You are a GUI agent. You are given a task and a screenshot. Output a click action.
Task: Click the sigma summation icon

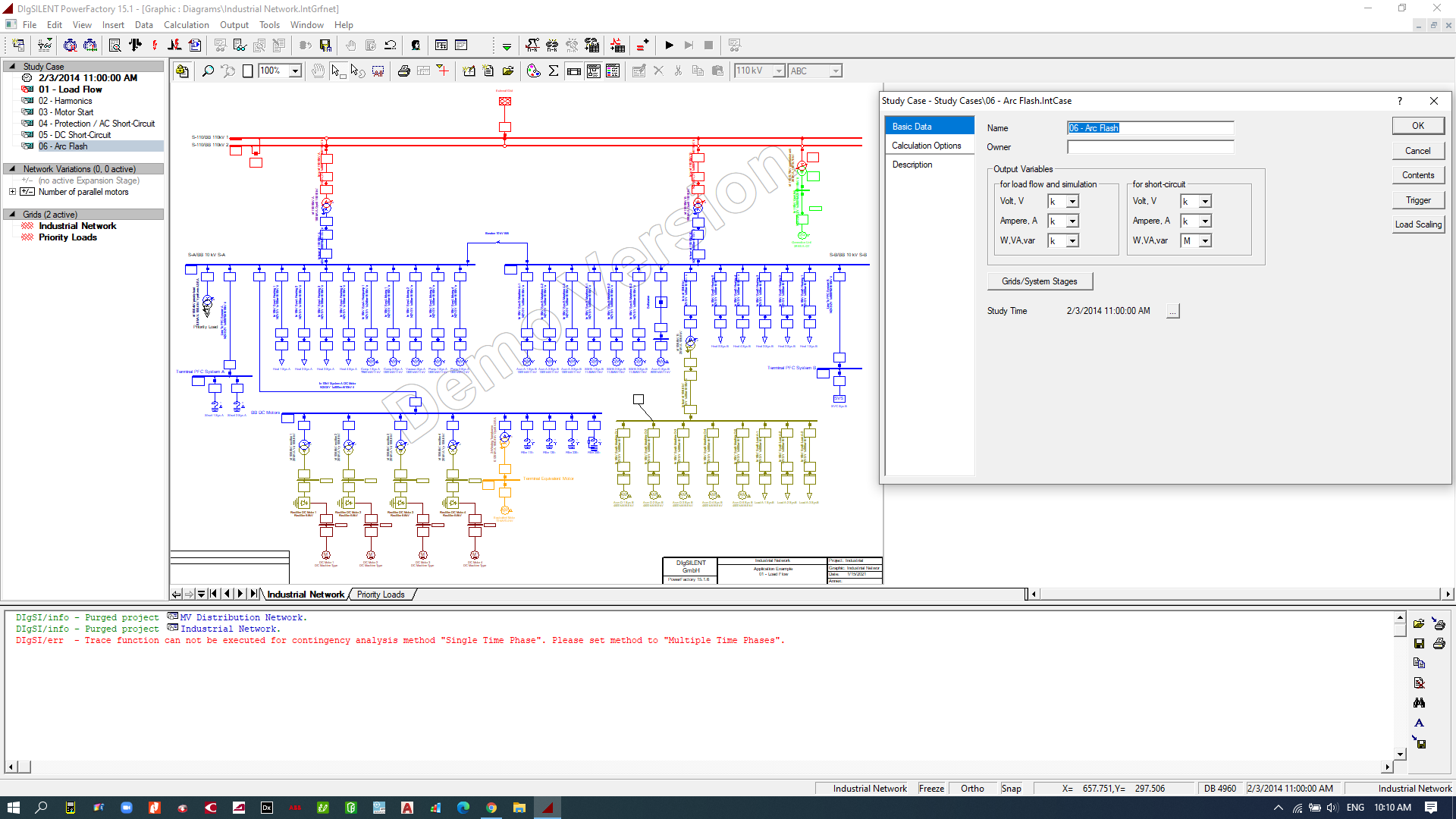[554, 71]
